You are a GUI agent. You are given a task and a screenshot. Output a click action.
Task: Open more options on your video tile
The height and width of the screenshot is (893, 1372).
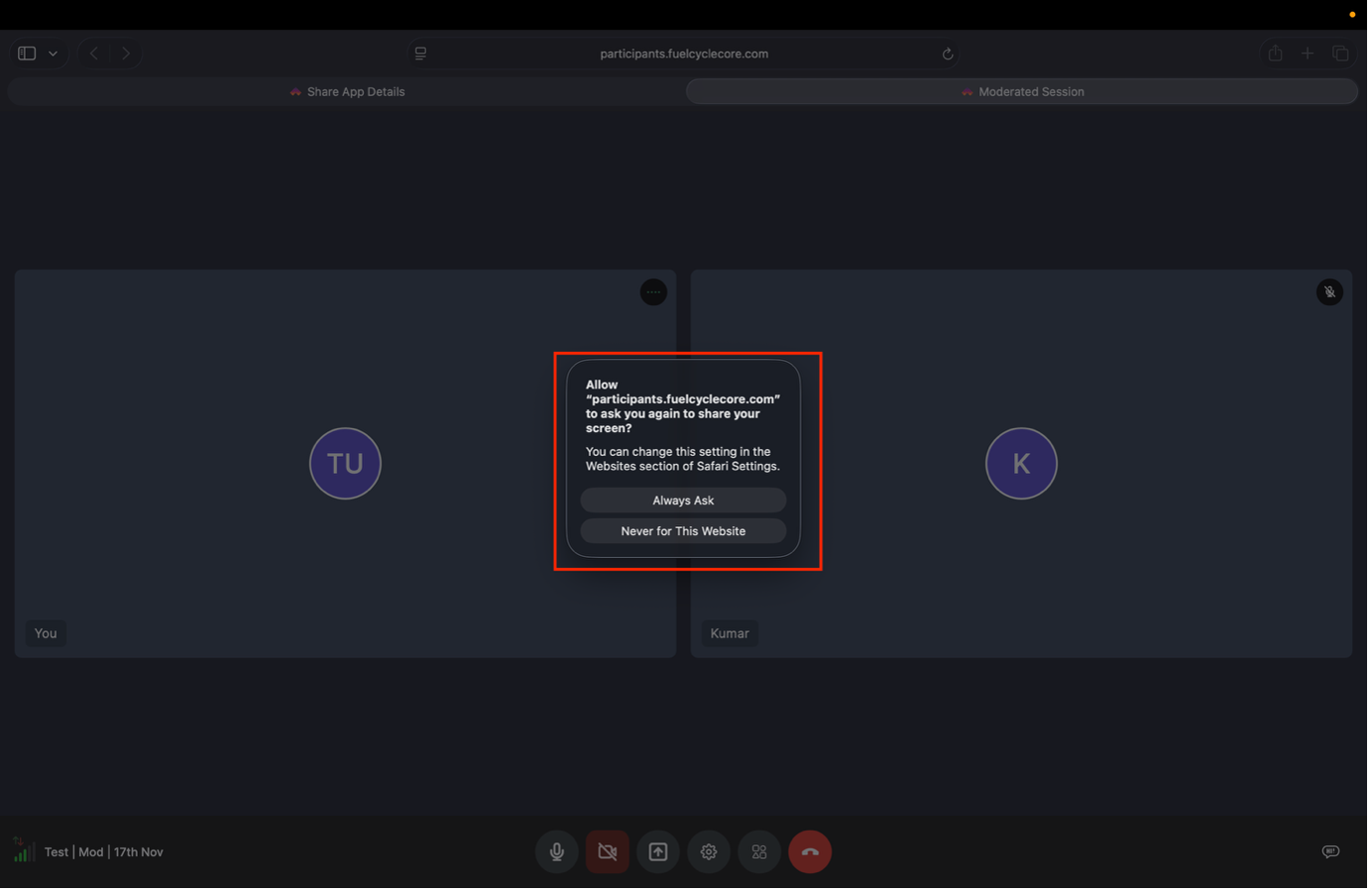653,292
